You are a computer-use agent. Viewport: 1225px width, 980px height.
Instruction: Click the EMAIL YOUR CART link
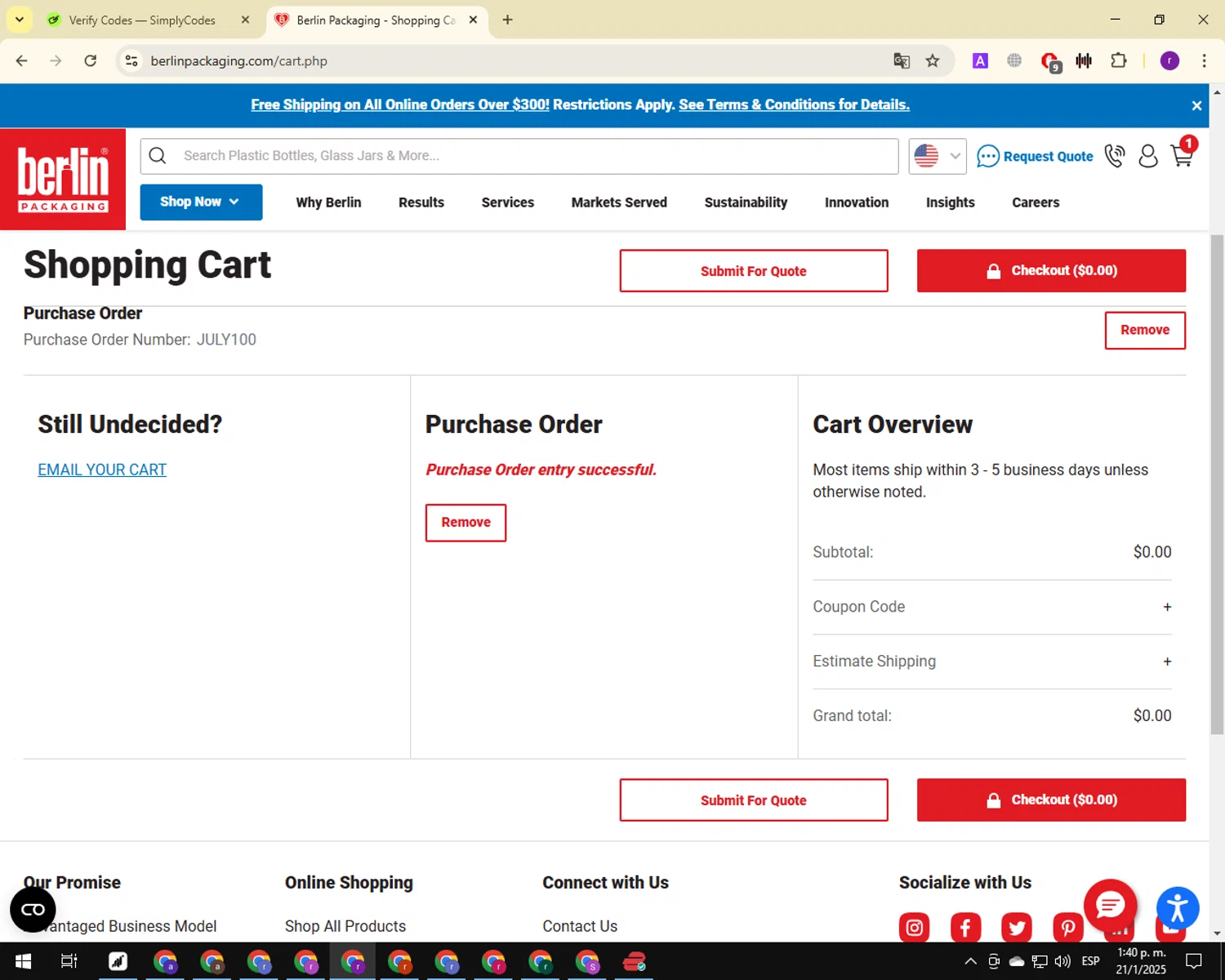click(x=102, y=470)
